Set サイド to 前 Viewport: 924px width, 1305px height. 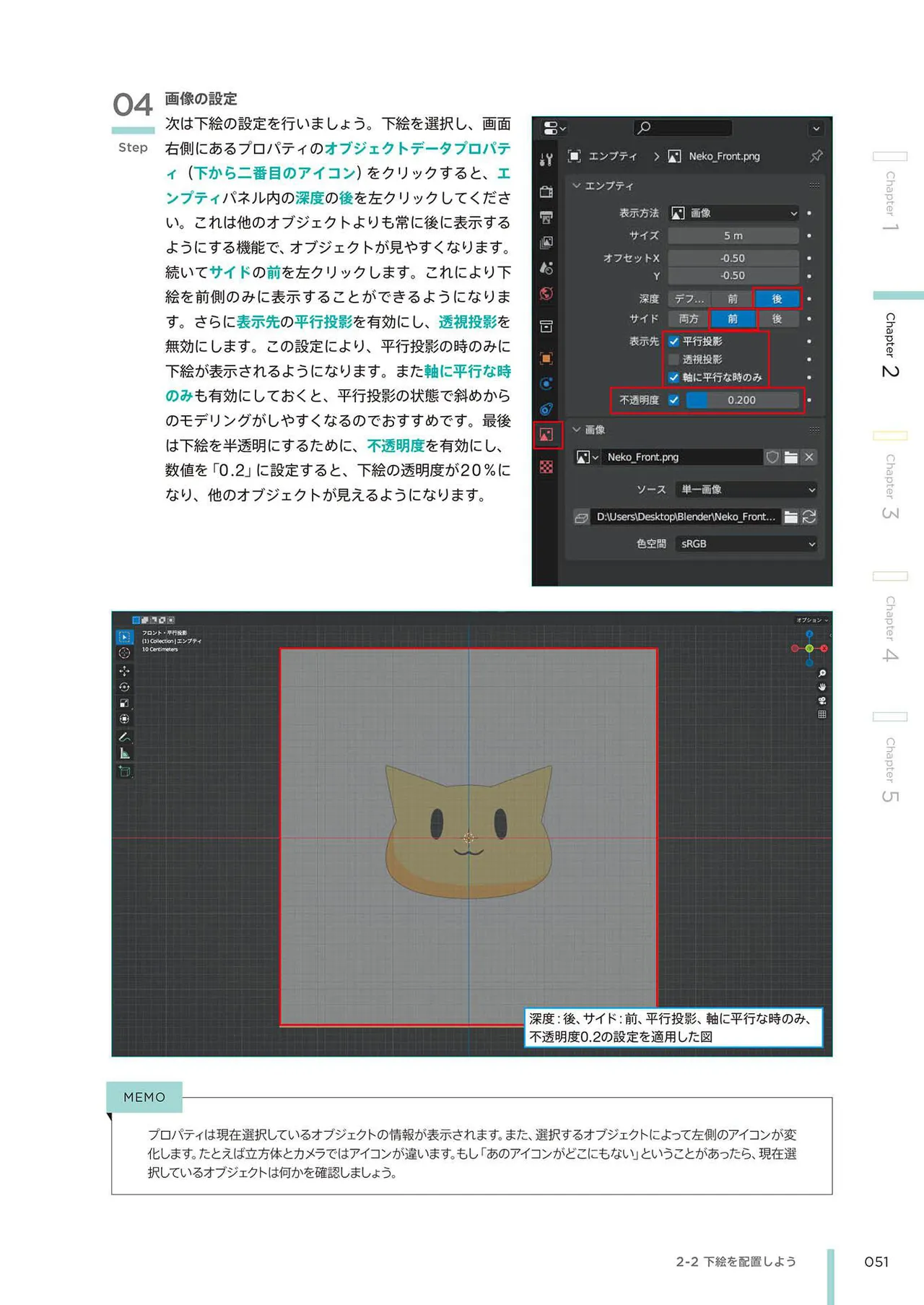tap(733, 319)
